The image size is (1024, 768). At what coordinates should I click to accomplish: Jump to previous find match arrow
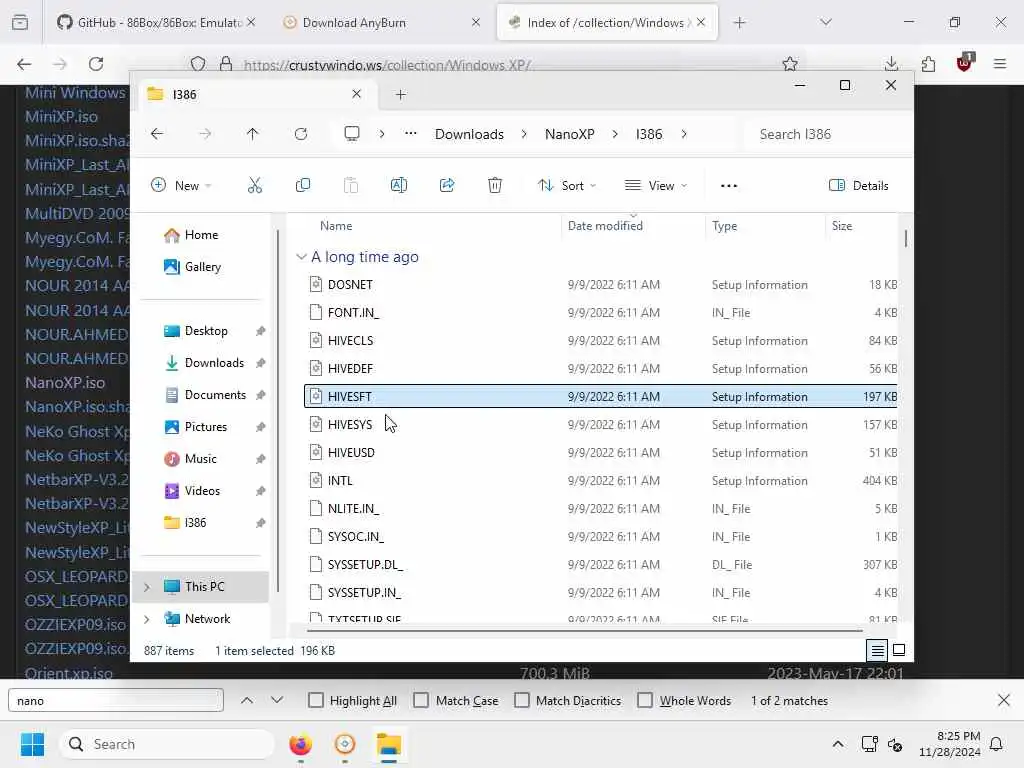tap(247, 700)
